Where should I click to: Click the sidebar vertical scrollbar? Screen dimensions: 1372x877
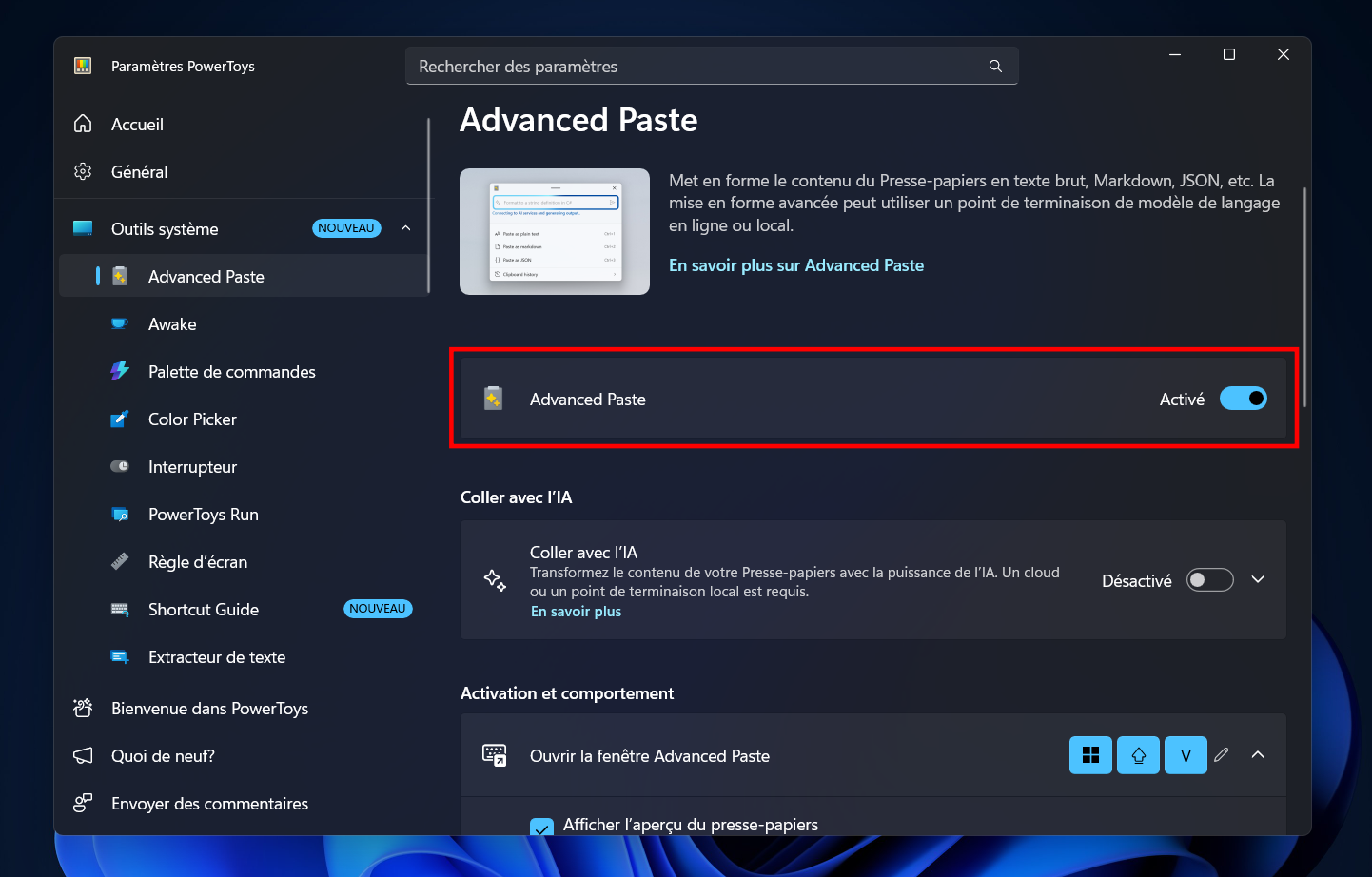point(429,205)
